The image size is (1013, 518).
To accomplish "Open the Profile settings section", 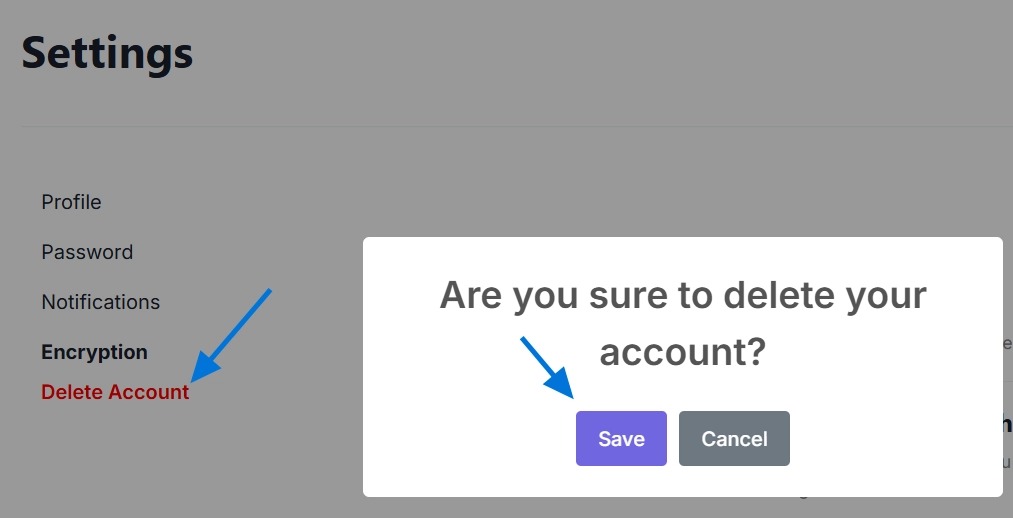I will [x=71, y=202].
